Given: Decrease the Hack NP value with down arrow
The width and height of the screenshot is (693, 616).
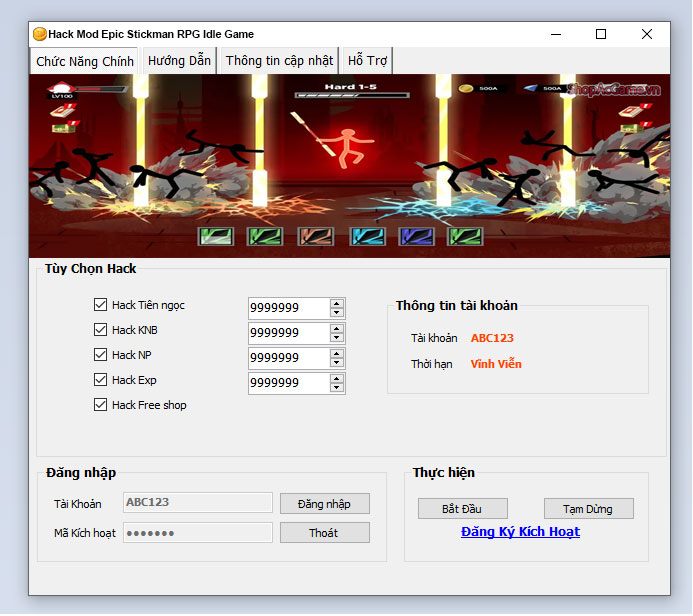Looking at the screenshot, I should click(337, 363).
